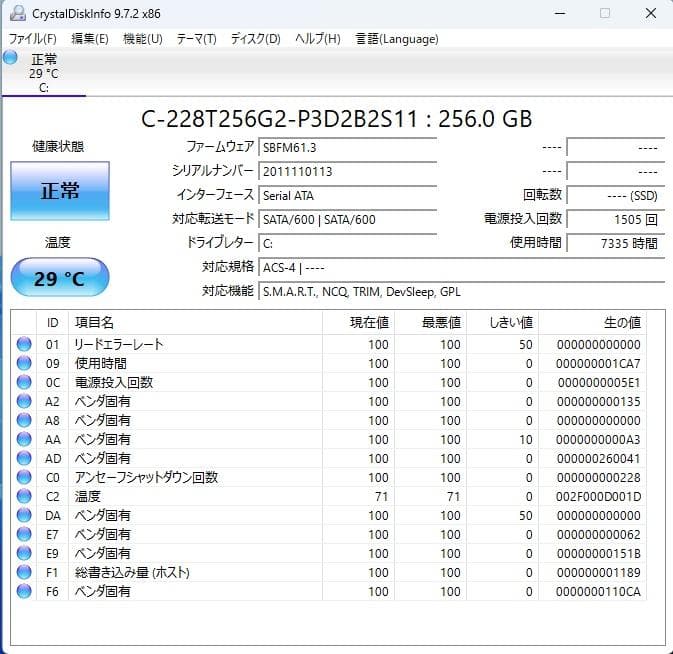Click the transfer mode field SATA/600 | SATA/600

pyautogui.click(x=348, y=220)
